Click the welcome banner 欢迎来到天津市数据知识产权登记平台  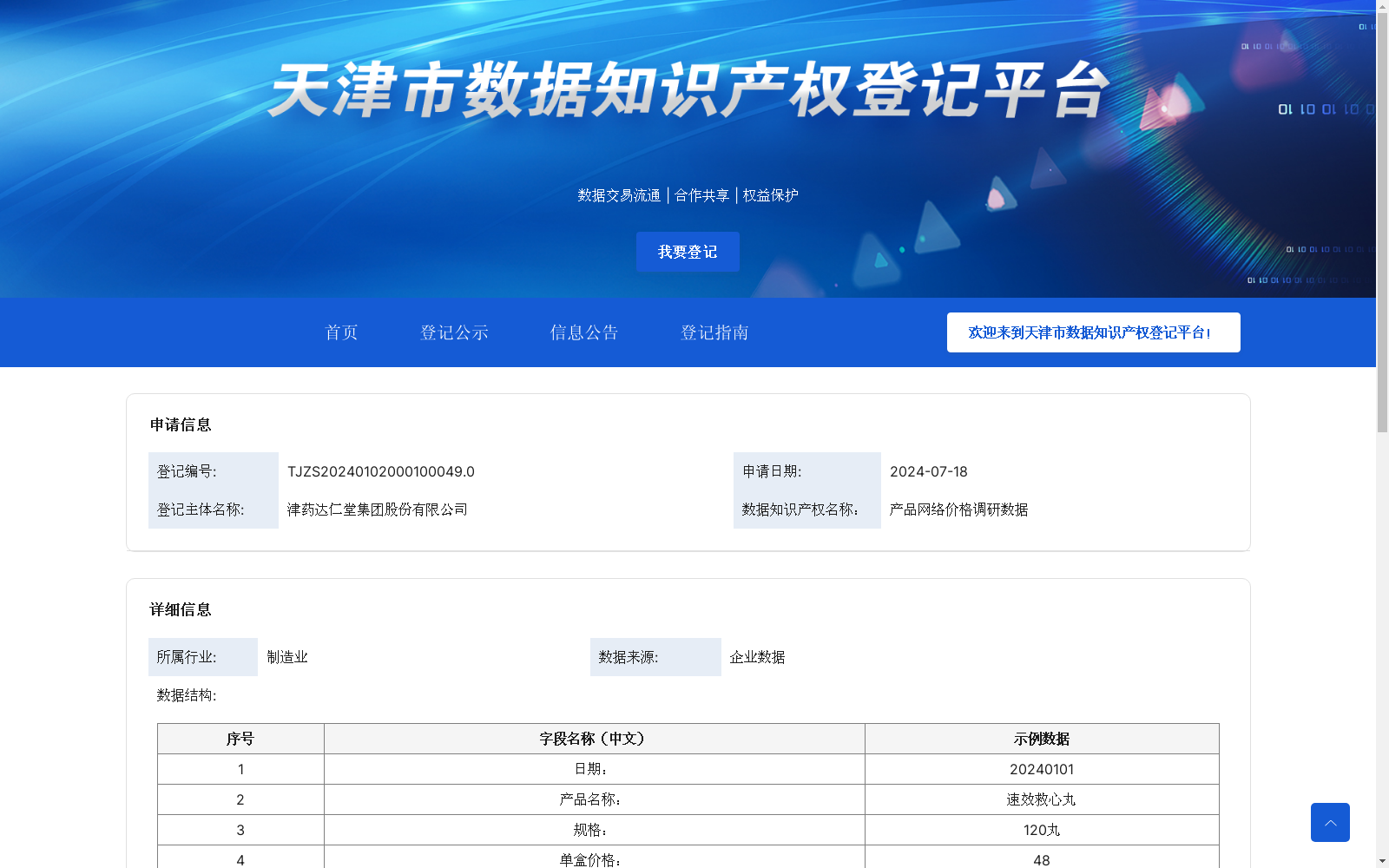tap(1093, 332)
